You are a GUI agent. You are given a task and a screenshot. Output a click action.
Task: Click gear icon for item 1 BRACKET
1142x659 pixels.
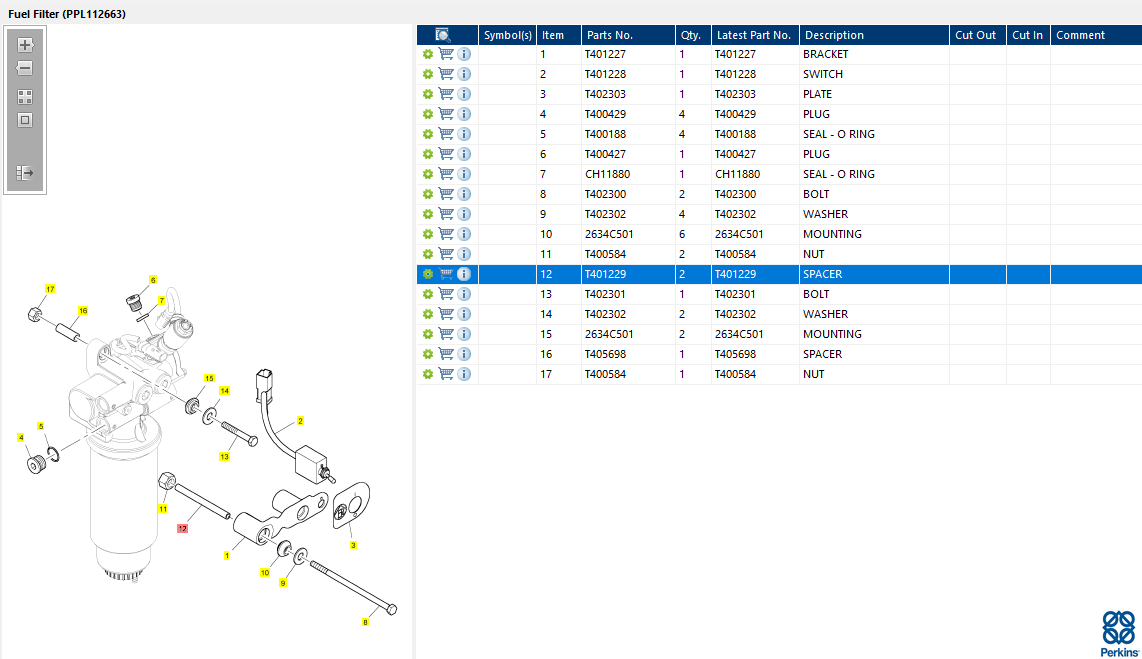[428, 54]
